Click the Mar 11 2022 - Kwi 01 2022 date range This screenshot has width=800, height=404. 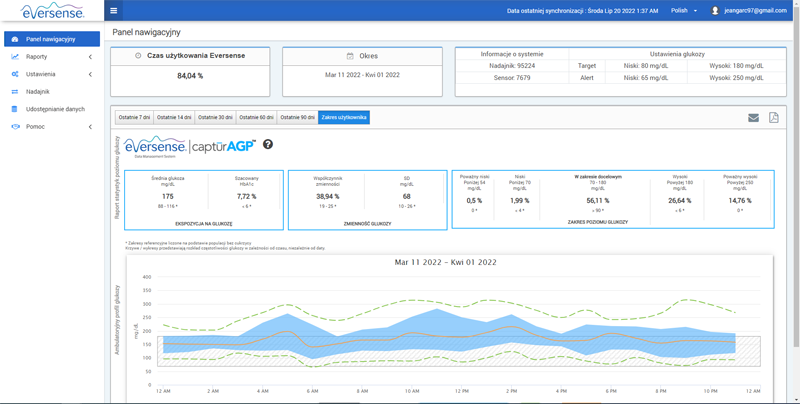[x=362, y=74]
